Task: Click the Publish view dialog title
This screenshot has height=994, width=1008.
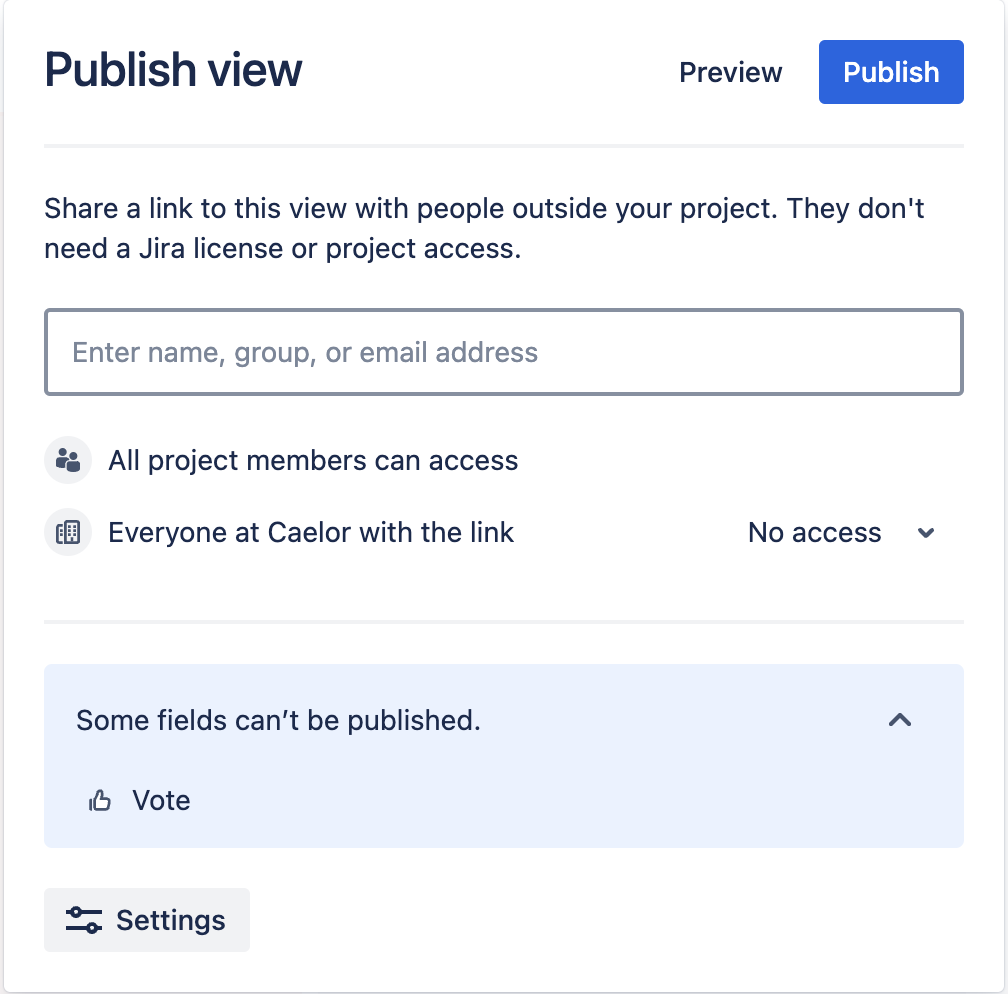Action: tap(172, 70)
